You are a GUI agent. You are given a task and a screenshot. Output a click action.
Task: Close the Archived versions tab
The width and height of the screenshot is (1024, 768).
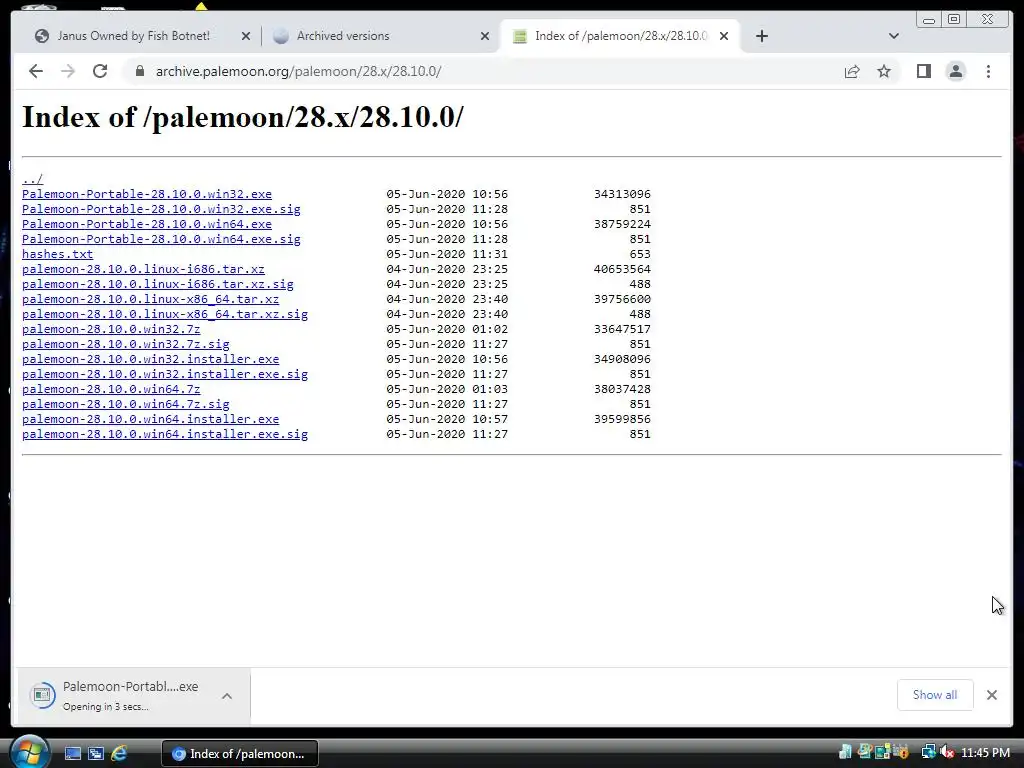485,36
